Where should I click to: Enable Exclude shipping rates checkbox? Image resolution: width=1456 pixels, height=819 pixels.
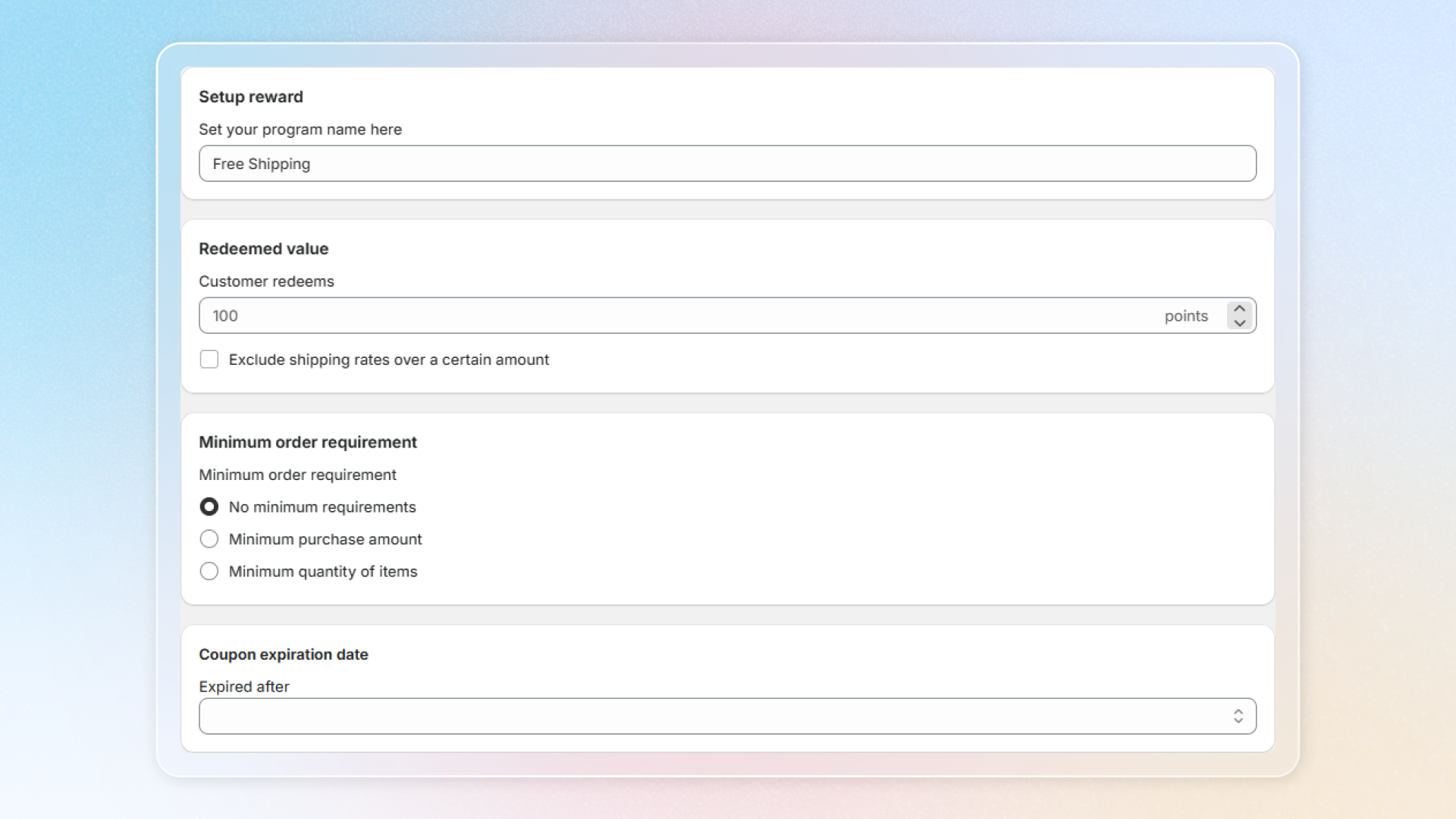(x=209, y=359)
